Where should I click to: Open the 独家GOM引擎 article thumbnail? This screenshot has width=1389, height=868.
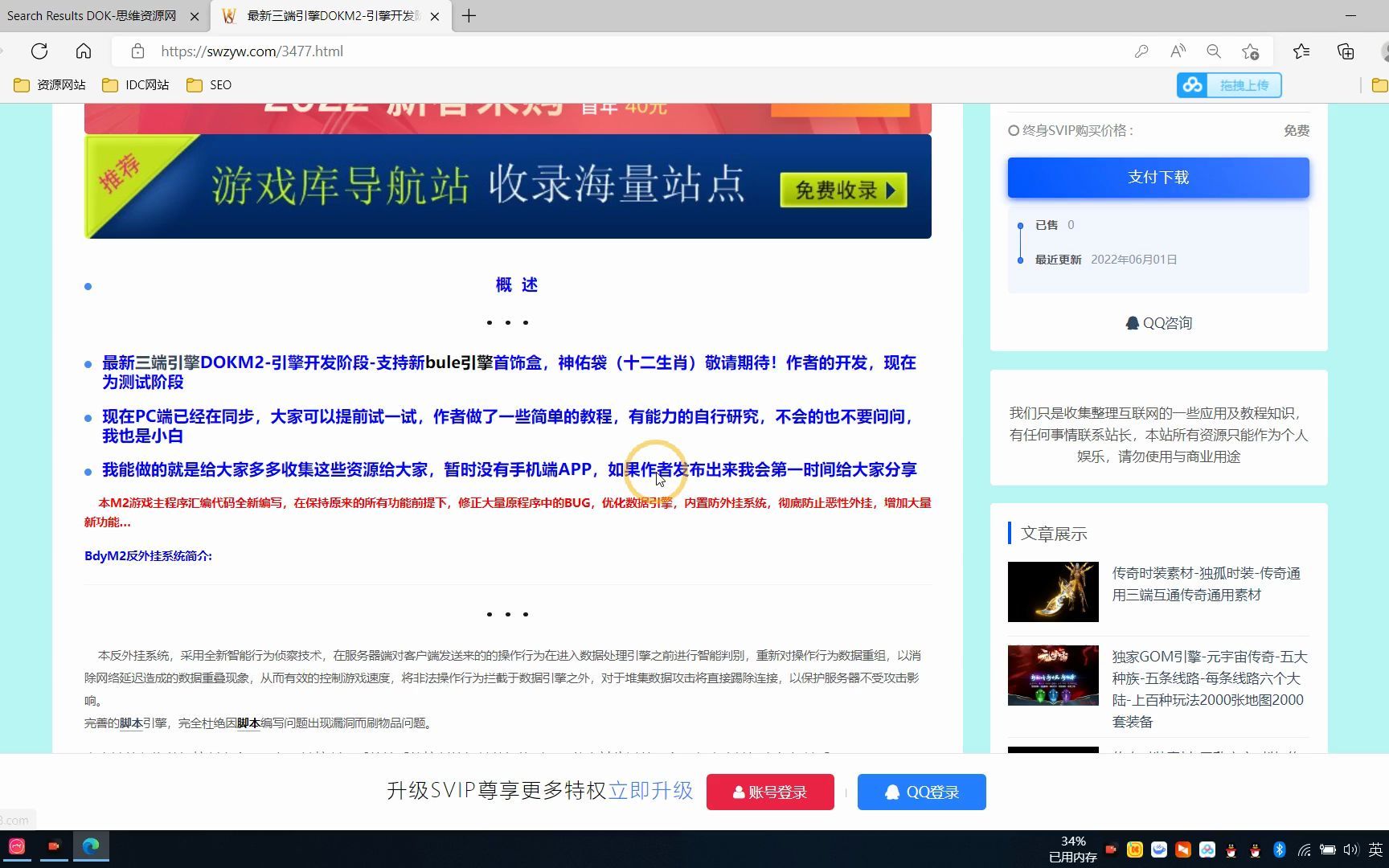tap(1053, 675)
